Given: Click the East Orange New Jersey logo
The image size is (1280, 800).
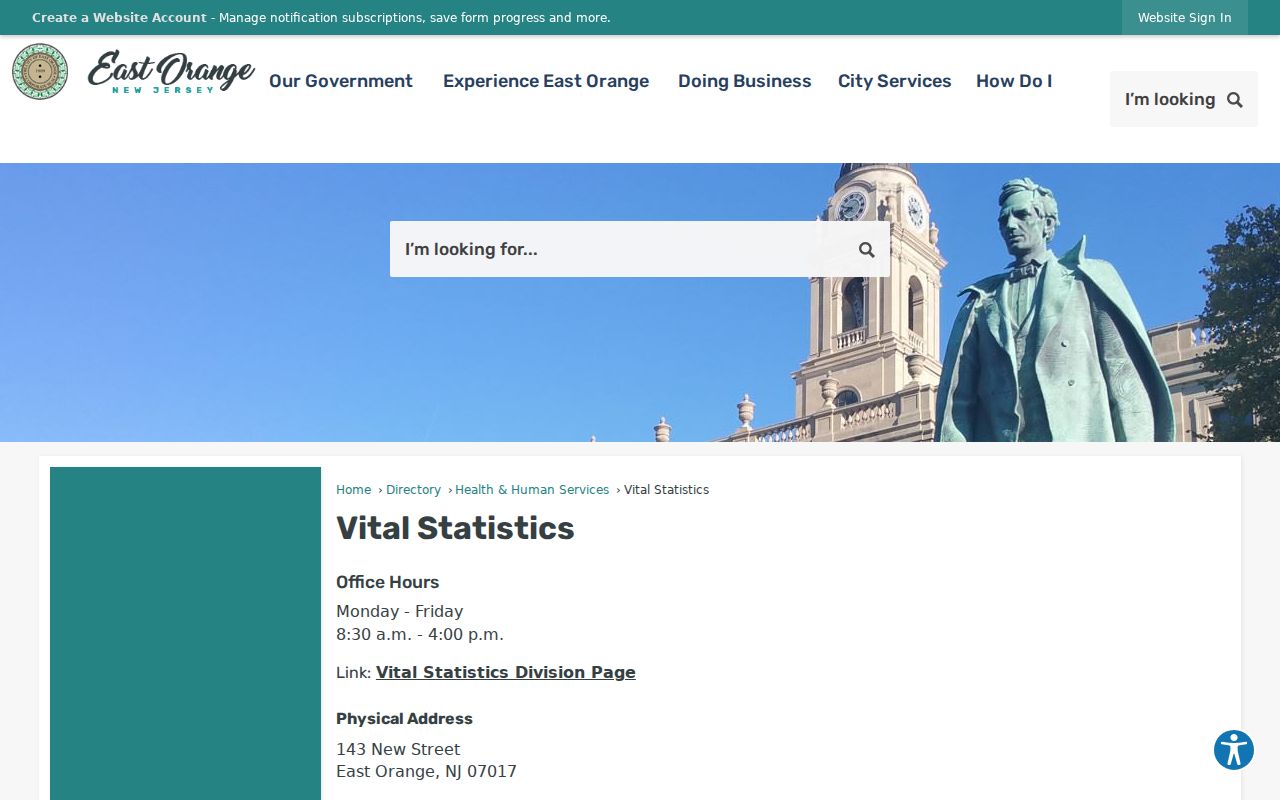Looking at the screenshot, I should [171, 72].
